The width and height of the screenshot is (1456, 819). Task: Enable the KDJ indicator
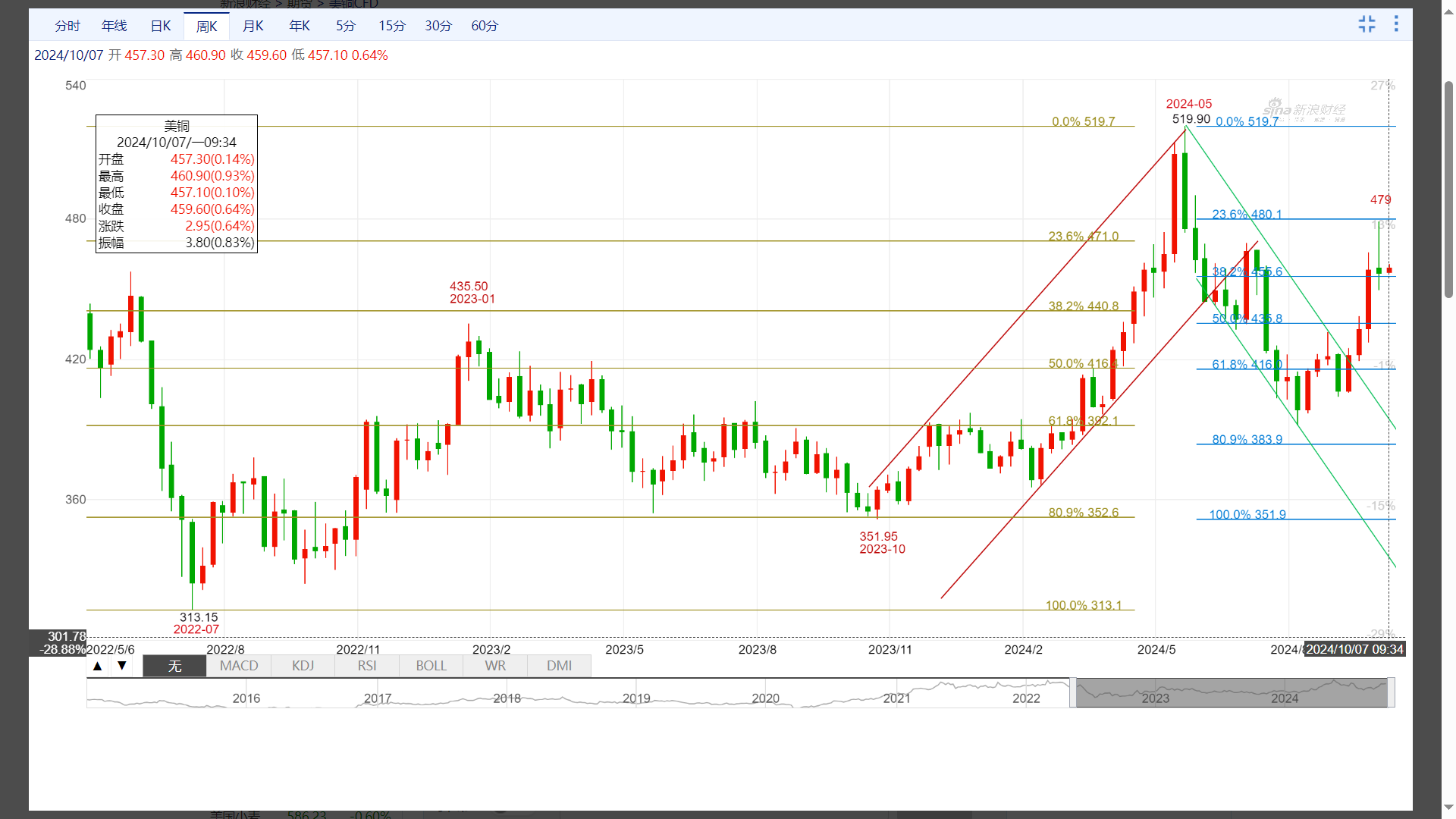click(303, 666)
